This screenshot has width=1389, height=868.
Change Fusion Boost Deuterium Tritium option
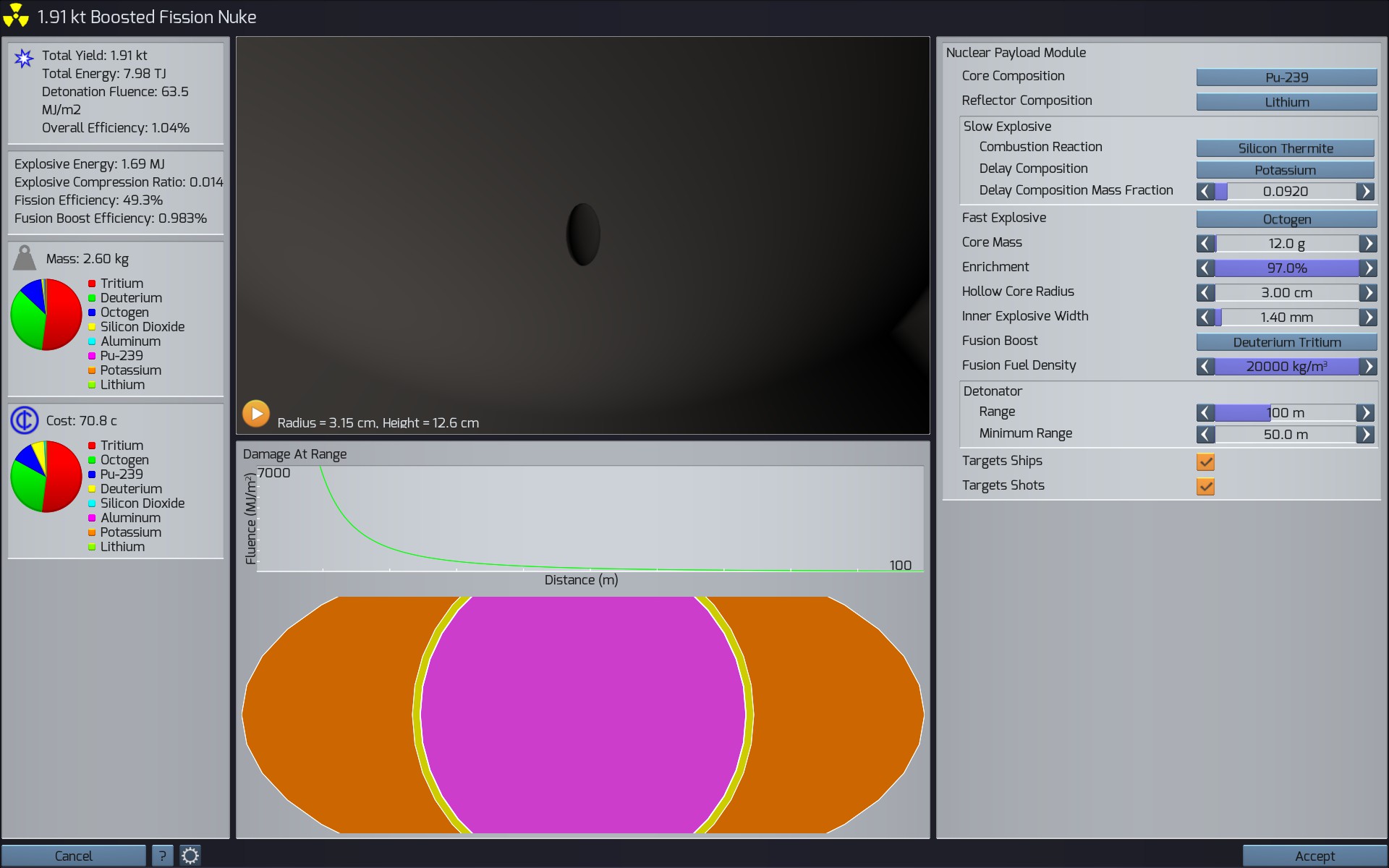(x=1286, y=342)
